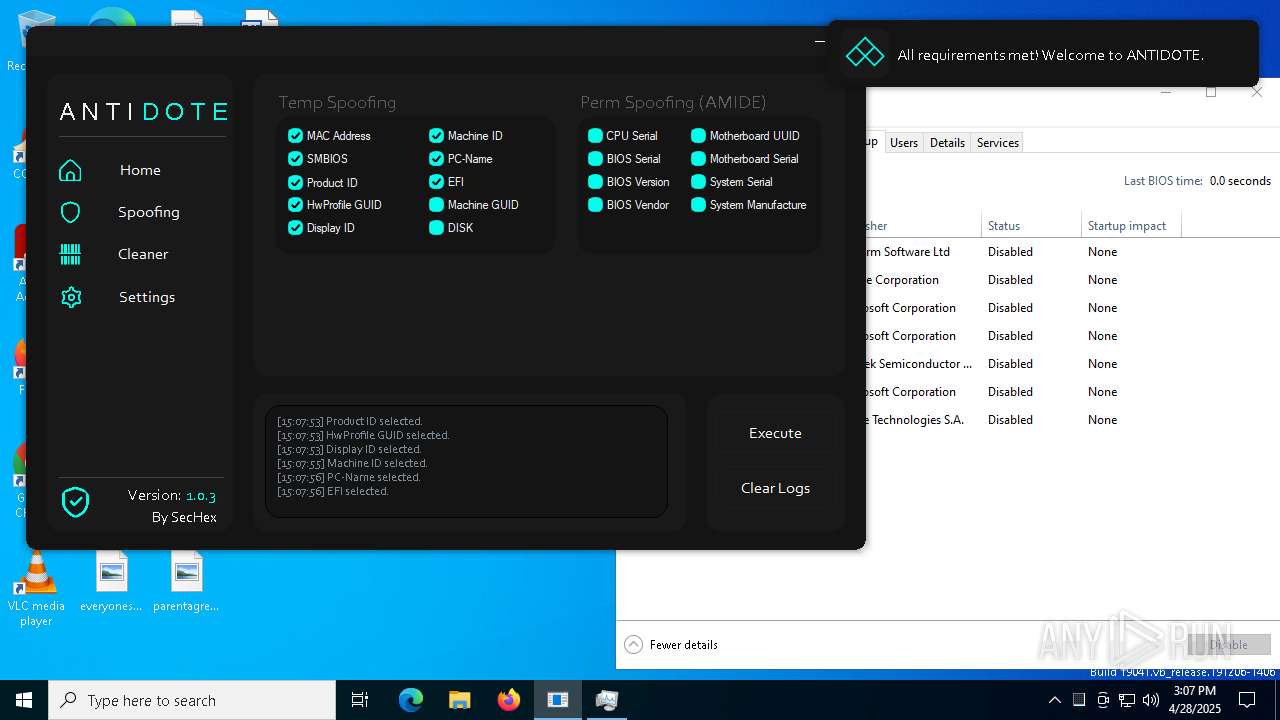Enable the Motherboard UUID checkbox
1280x720 pixels.
pos(698,135)
